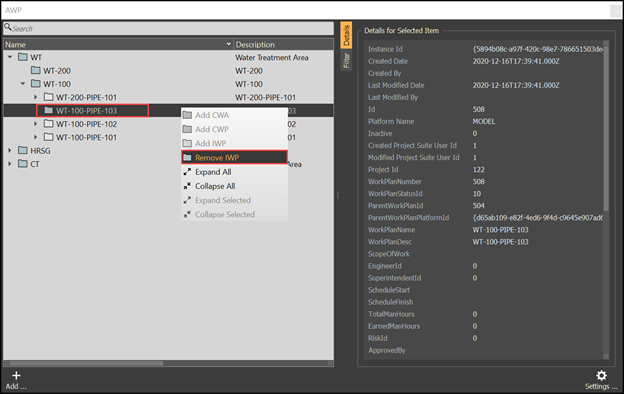Click the Add CWA folder icon
The height and width of the screenshot is (394, 624).
[187, 115]
